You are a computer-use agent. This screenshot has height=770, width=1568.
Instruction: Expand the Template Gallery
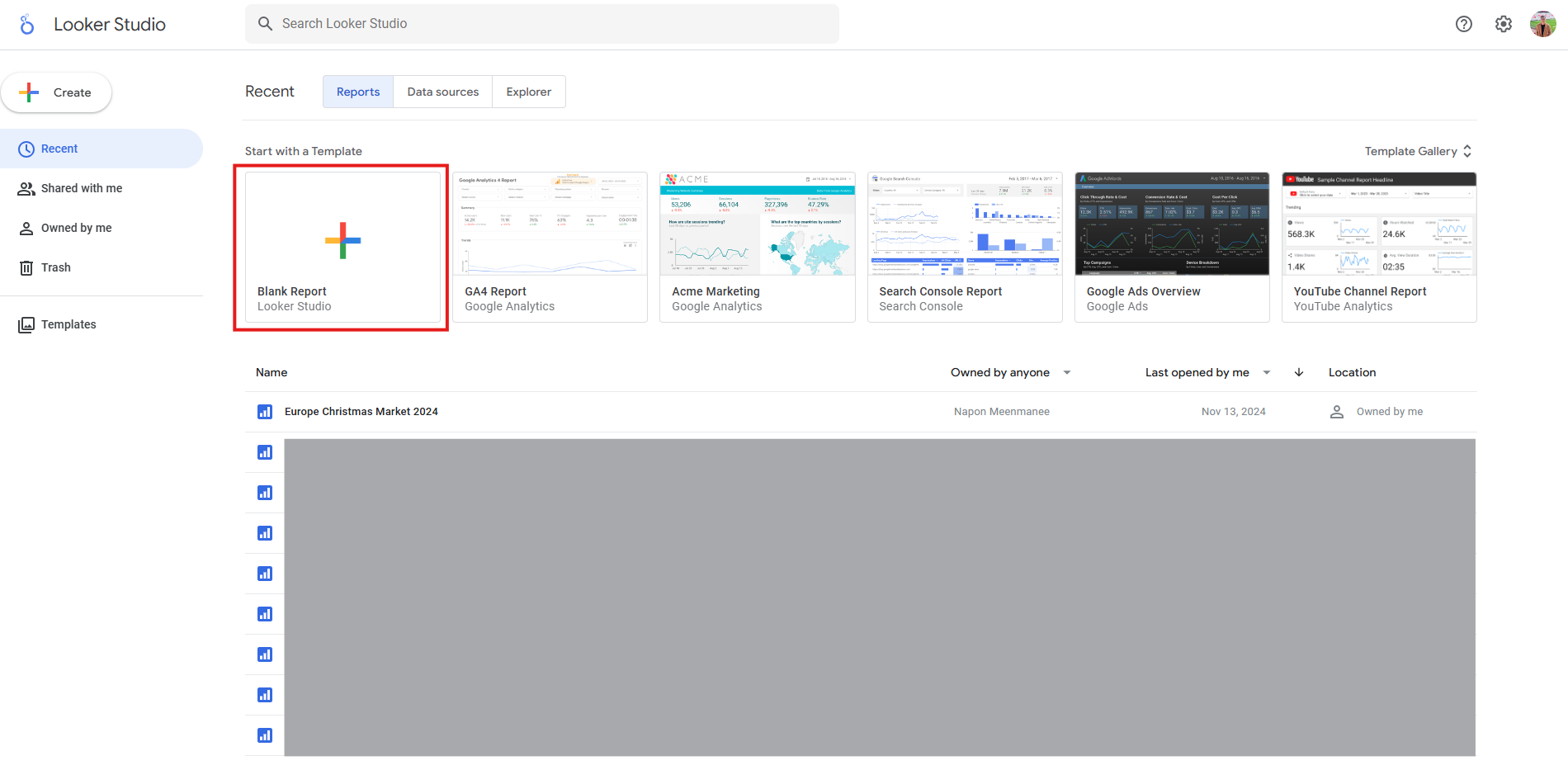coord(1418,151)
